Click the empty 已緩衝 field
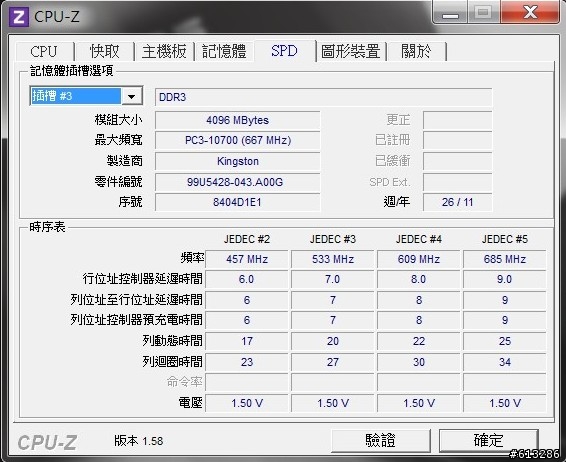This screenshot has width=566, height=462. click(457, 161)
